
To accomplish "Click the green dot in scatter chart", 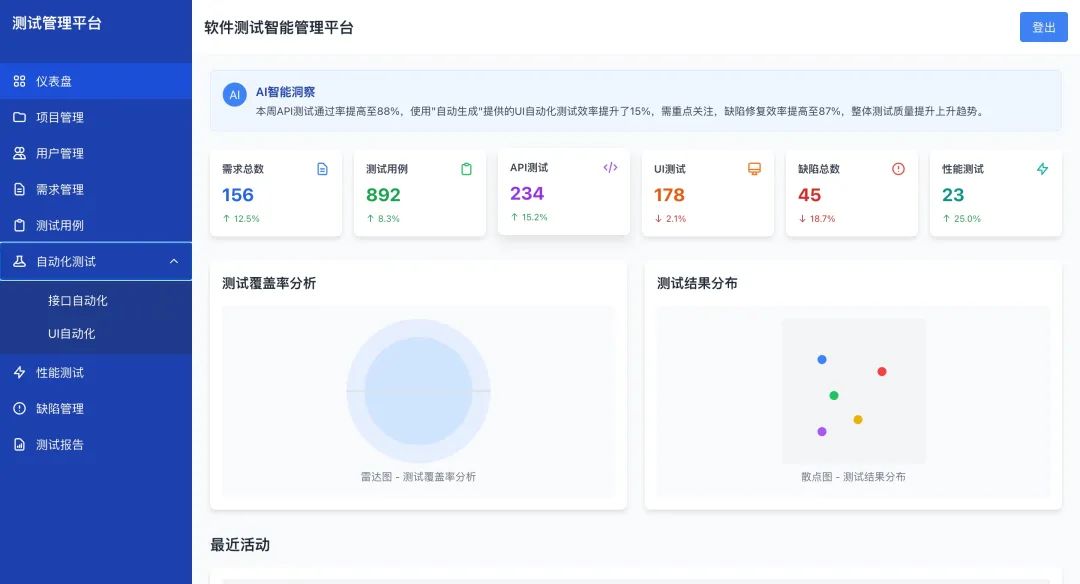I will point(834,395).
